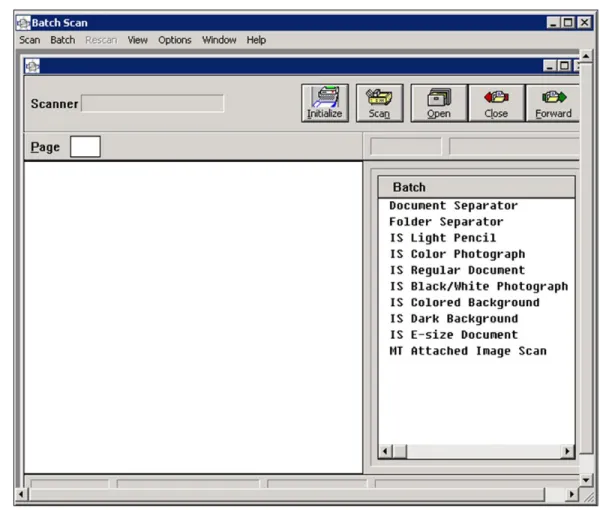600x510 pixels.
Task: Minimize the Batch Scan main window
Action: pos(553,23)
